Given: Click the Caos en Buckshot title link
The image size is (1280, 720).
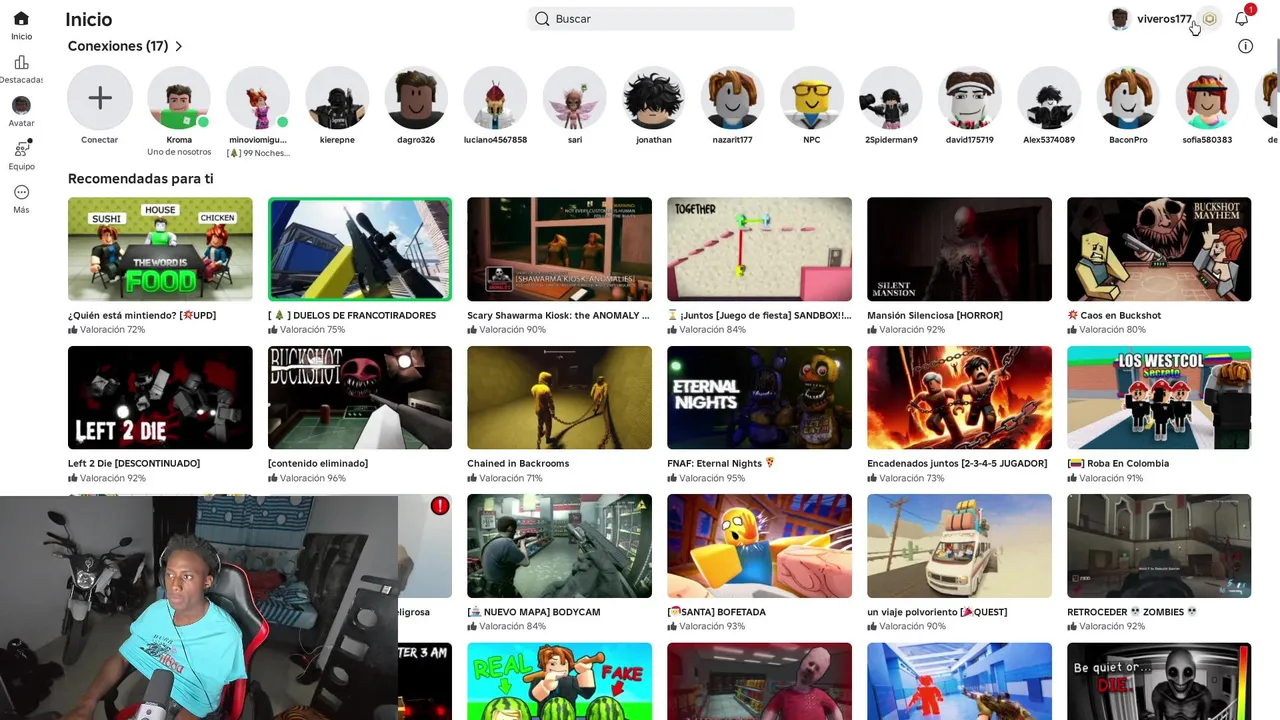Looking at the screenshot, I should [1114, 316].
